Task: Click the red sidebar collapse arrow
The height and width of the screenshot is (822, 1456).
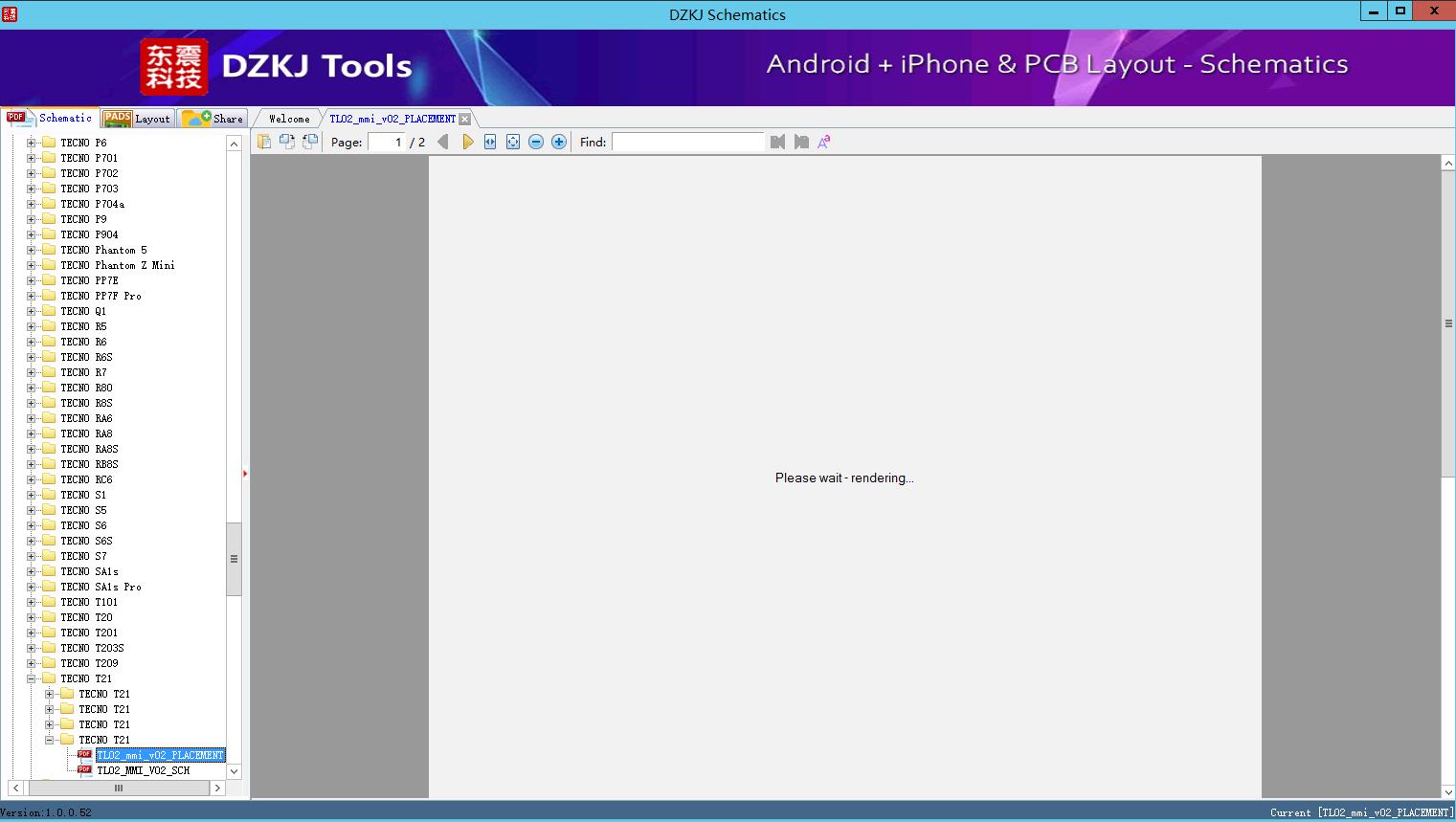Action: tap(245, 474)
